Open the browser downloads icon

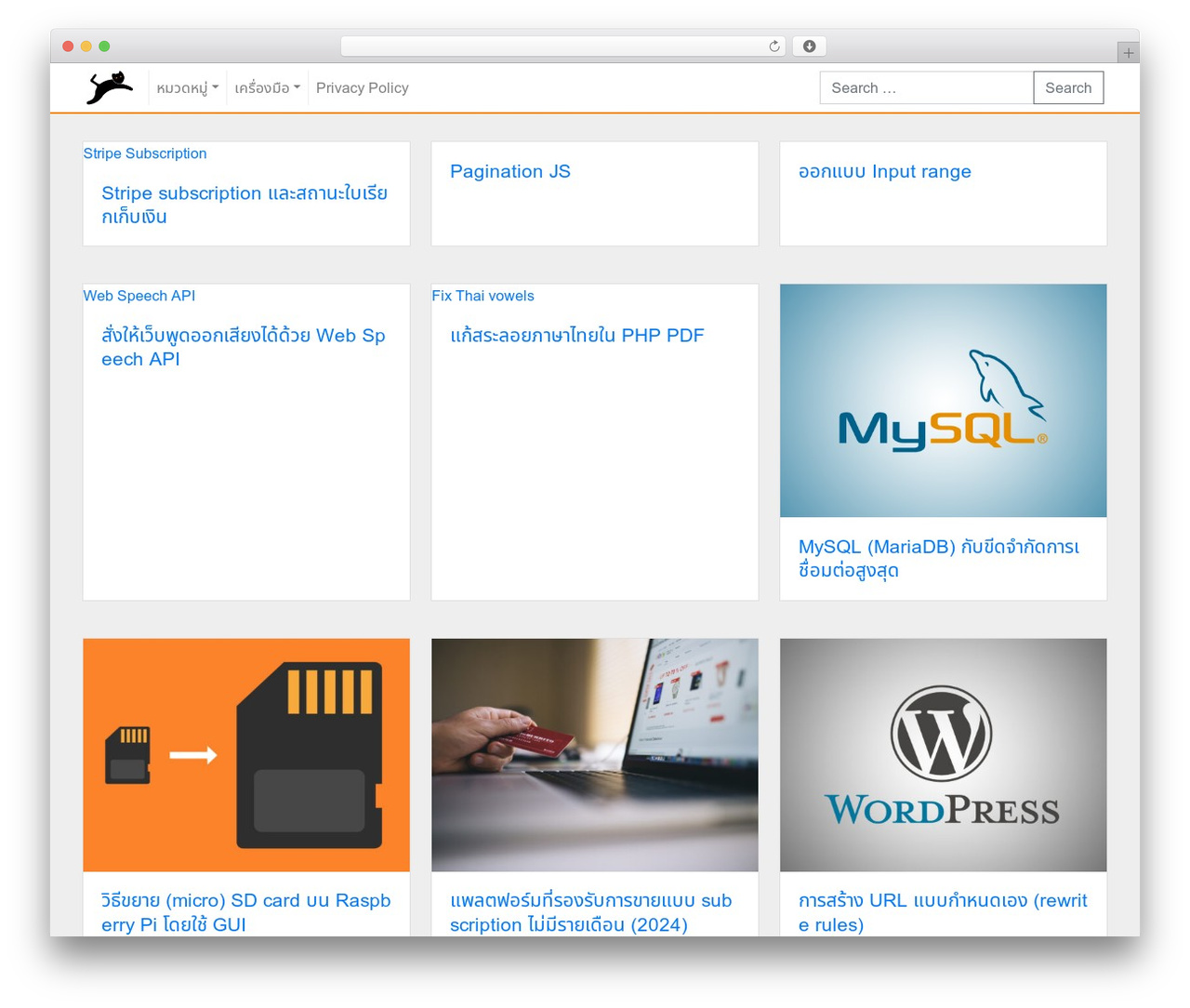pyautogui.click(x=809, y=46)
